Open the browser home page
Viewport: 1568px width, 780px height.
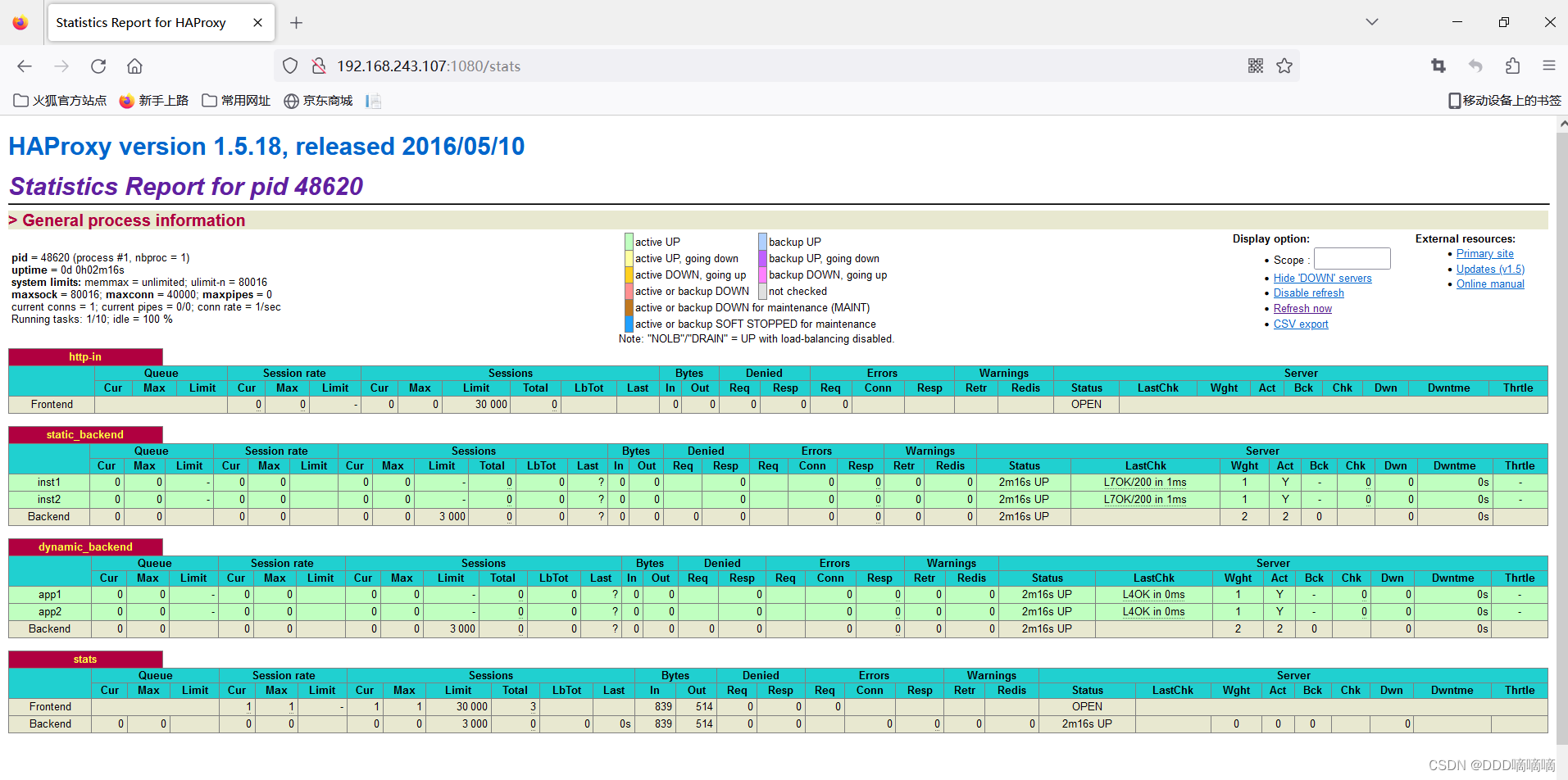134,66
